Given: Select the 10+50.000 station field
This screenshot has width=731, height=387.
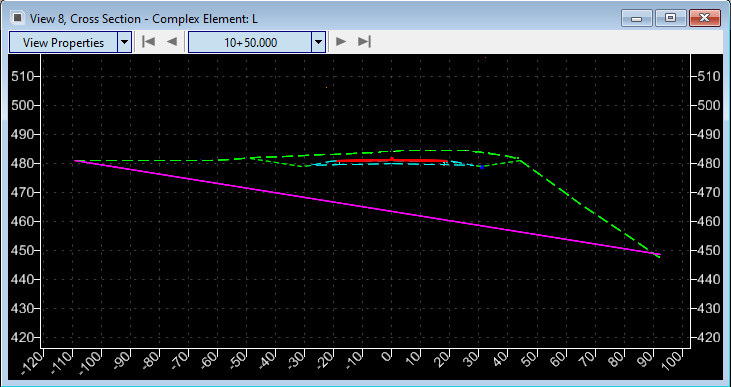Looking at the screenshot, I should coord(250,42).
